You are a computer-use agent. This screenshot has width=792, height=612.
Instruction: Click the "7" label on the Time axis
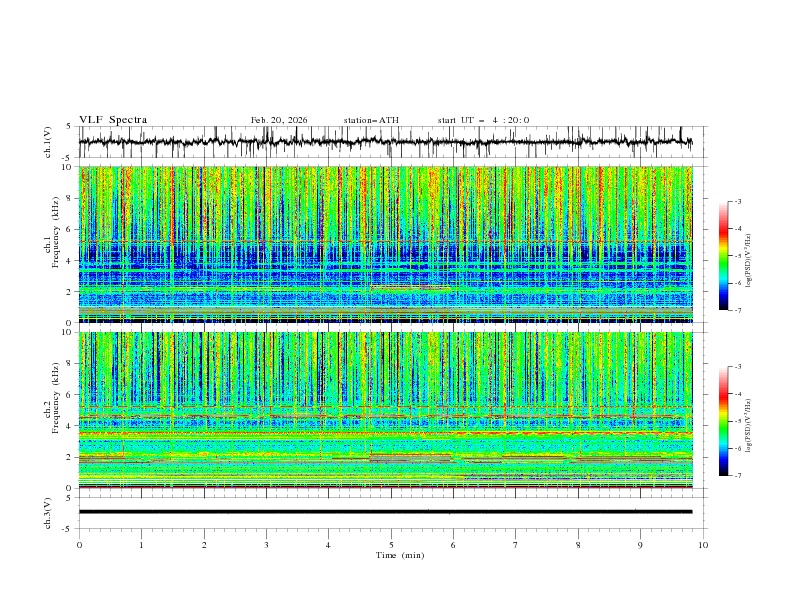pyautogui.click(x=516, y=545)
